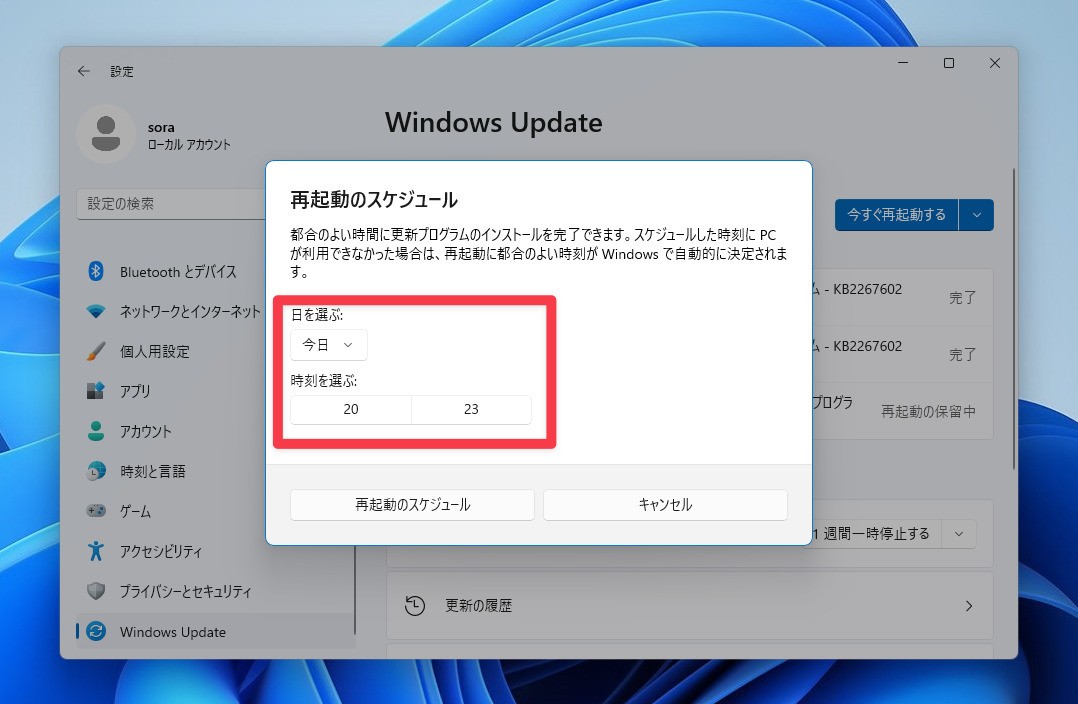
Task: Click the アプリ apps icon
Action: (96, 391)
